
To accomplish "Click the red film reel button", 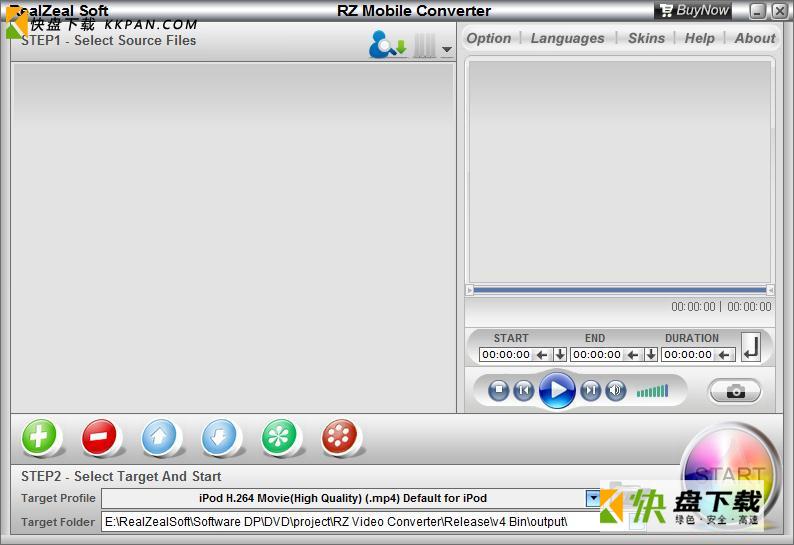I will (x=339, y=436).
